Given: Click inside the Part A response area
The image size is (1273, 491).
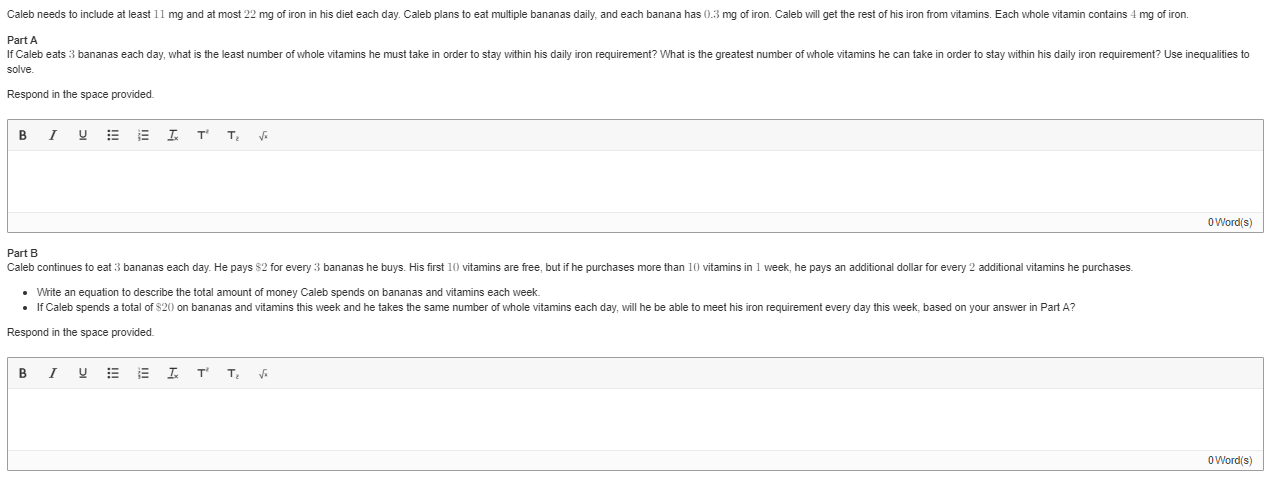Looking at the screenshot, I should [635, 181].
